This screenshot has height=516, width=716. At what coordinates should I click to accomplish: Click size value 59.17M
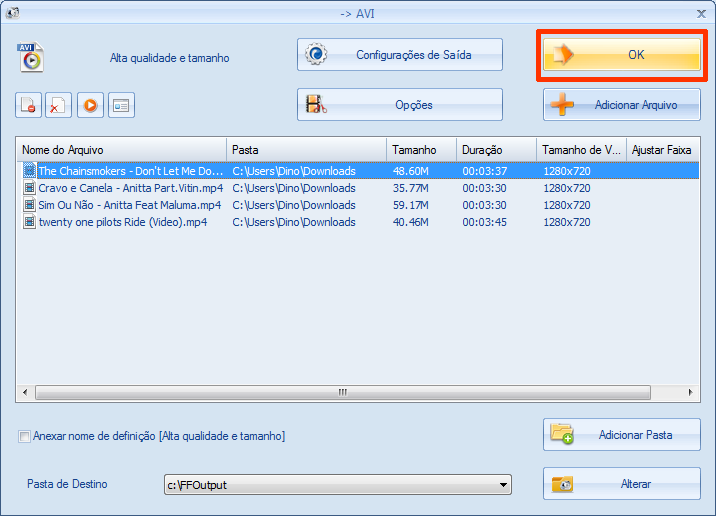tap(411, 205)
